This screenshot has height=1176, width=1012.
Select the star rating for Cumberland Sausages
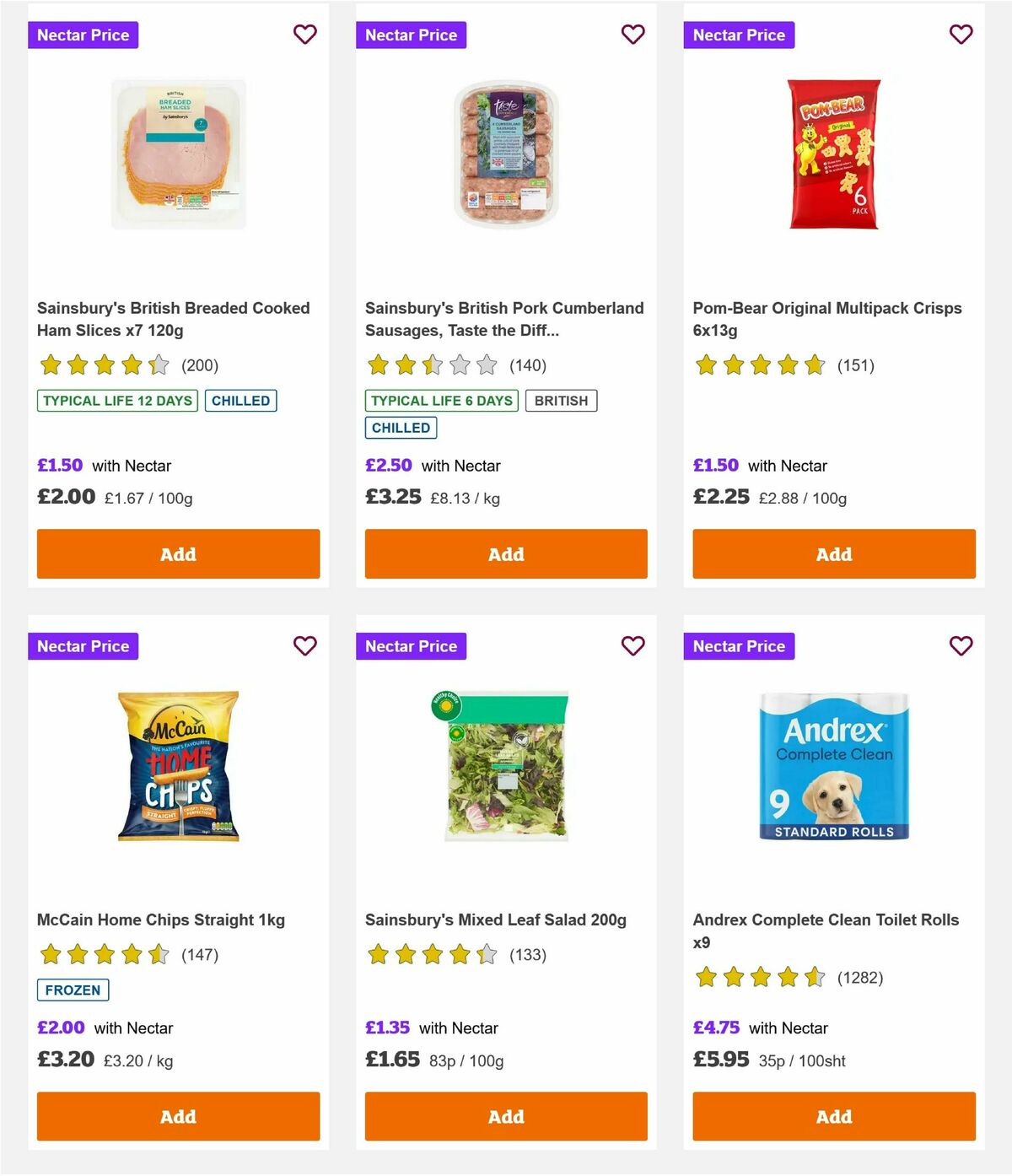[430, 366]
